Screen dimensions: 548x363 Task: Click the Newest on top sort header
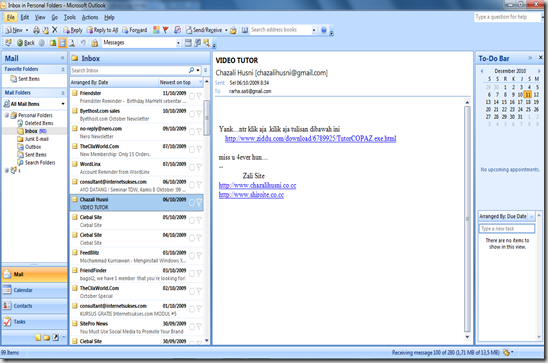175,82
